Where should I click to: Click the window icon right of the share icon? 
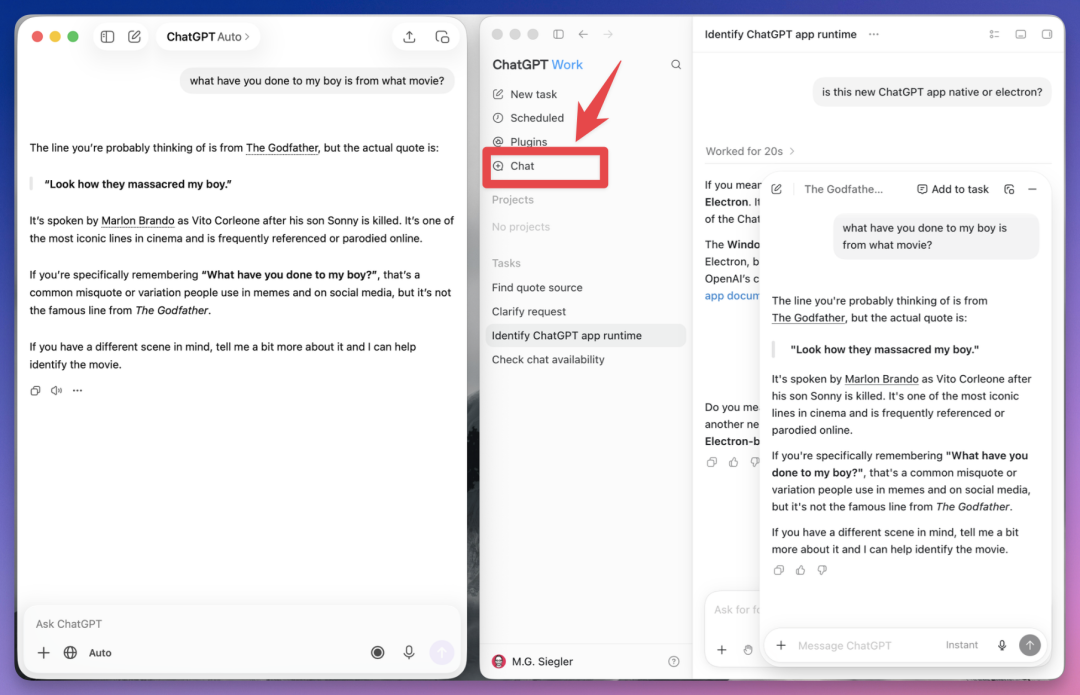[x=442, y=37]
